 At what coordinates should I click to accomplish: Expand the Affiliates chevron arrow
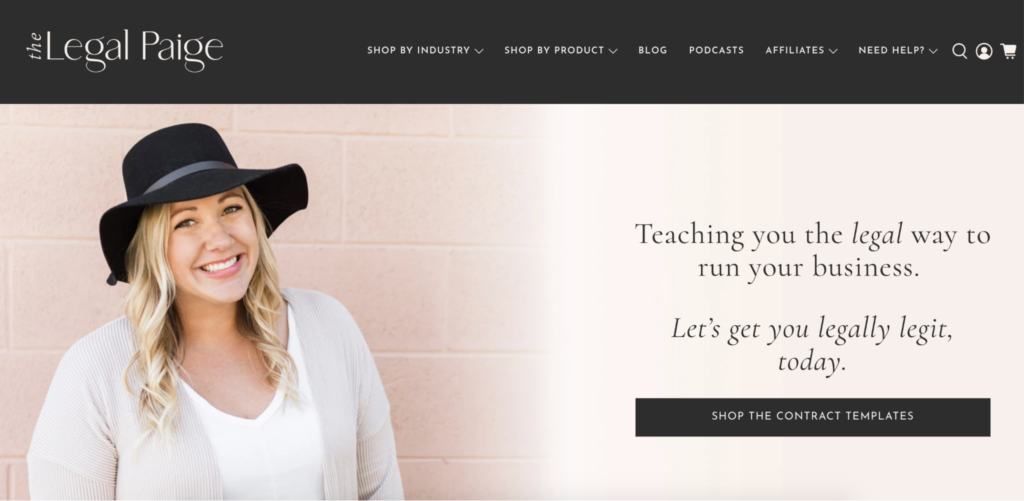click(833, 51)
